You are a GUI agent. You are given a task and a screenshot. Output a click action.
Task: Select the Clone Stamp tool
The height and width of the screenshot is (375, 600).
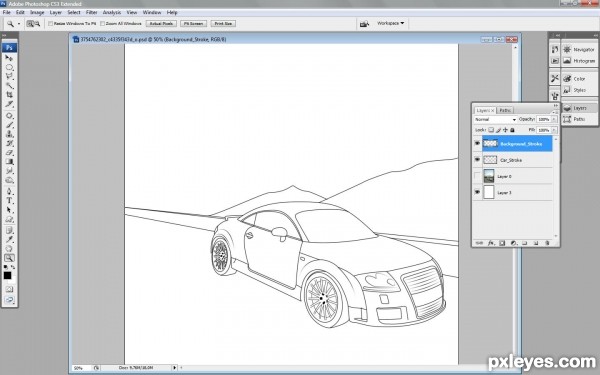pyautogui.click(x=9, y=134)
